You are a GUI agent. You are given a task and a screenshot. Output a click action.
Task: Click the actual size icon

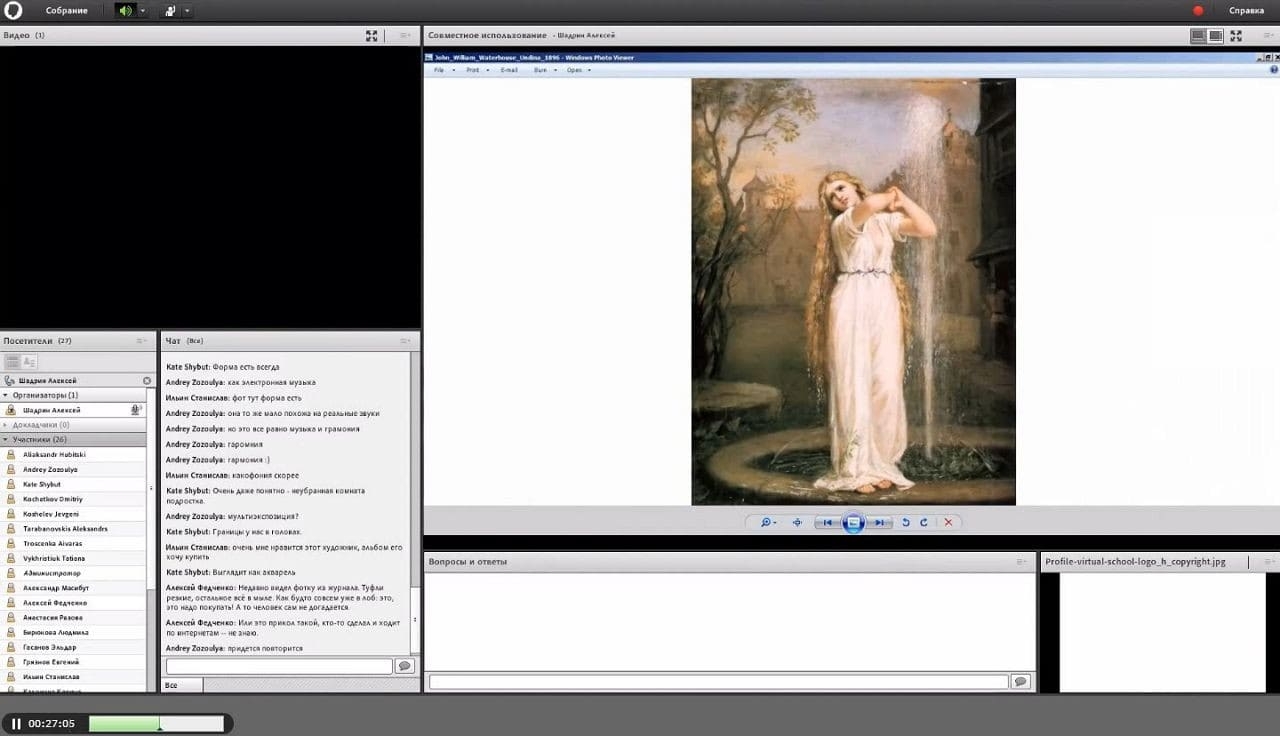[797, 522]
